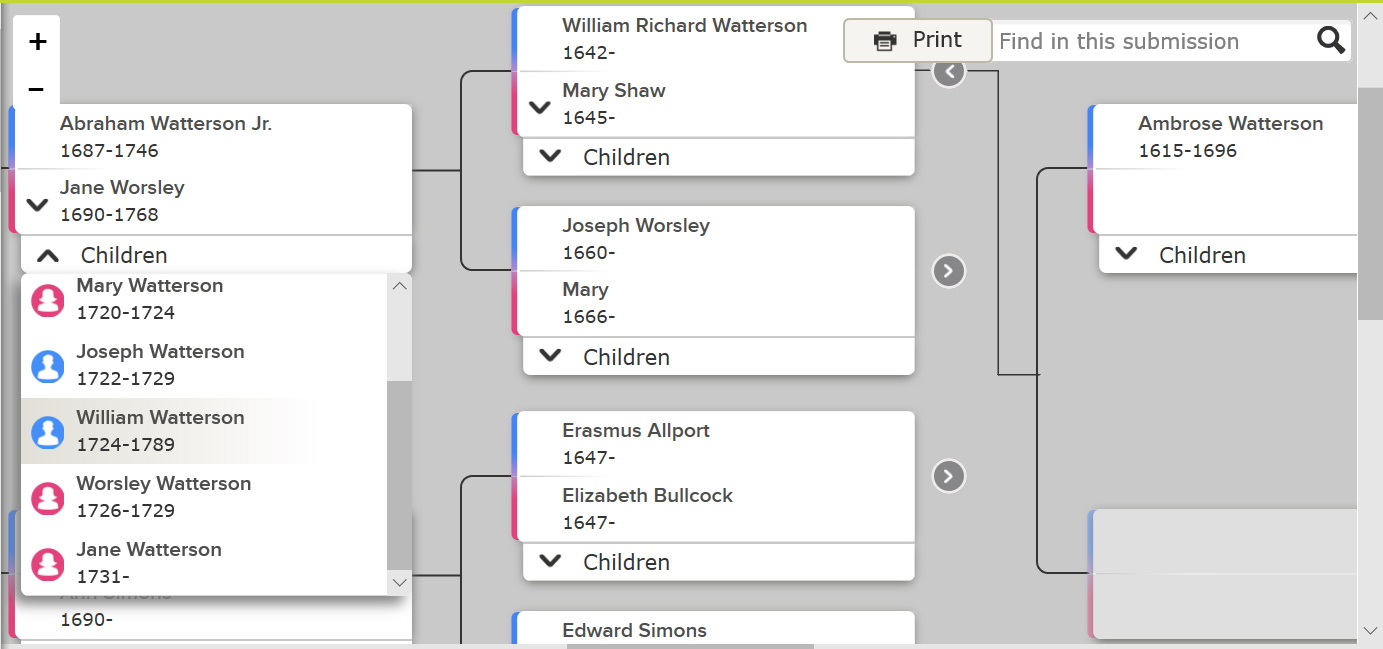Collapse Children list under Abraham Watterson Jr.
The width and height of the screenshot is (1383, 649).
click(x=48, y=255)
